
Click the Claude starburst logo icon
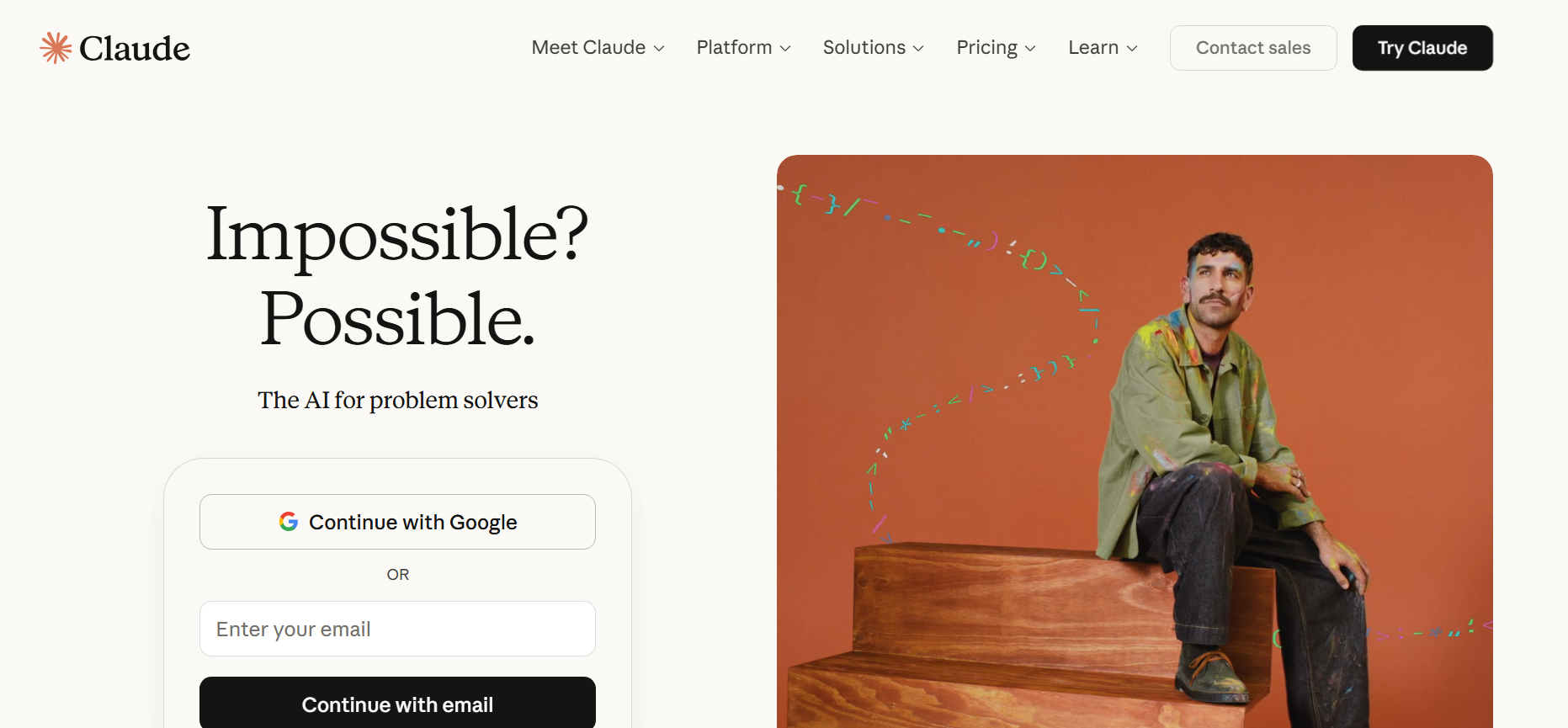coord(56,48)
